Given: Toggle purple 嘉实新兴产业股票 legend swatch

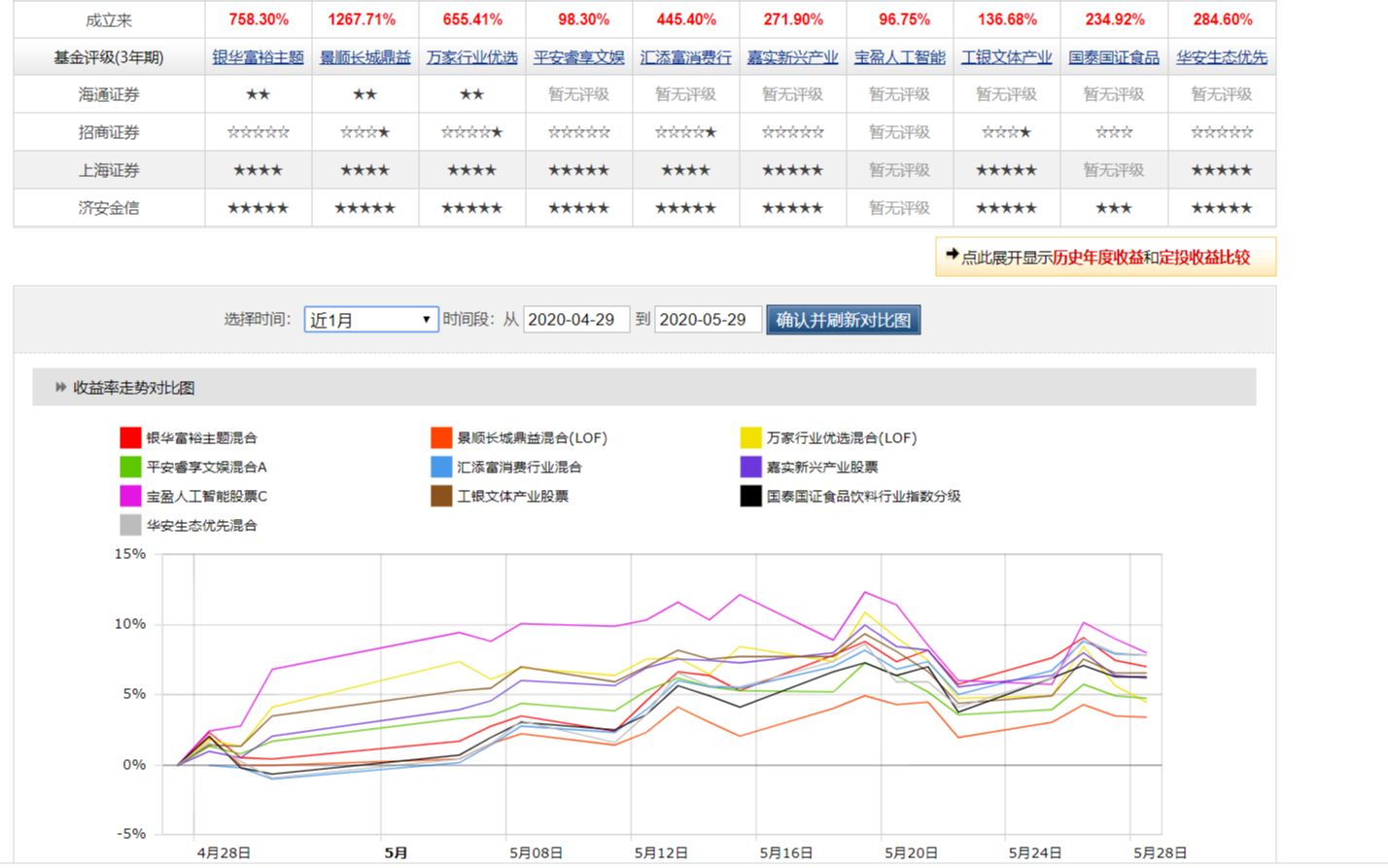Looking at the screenshot, I should pos(750,468).
